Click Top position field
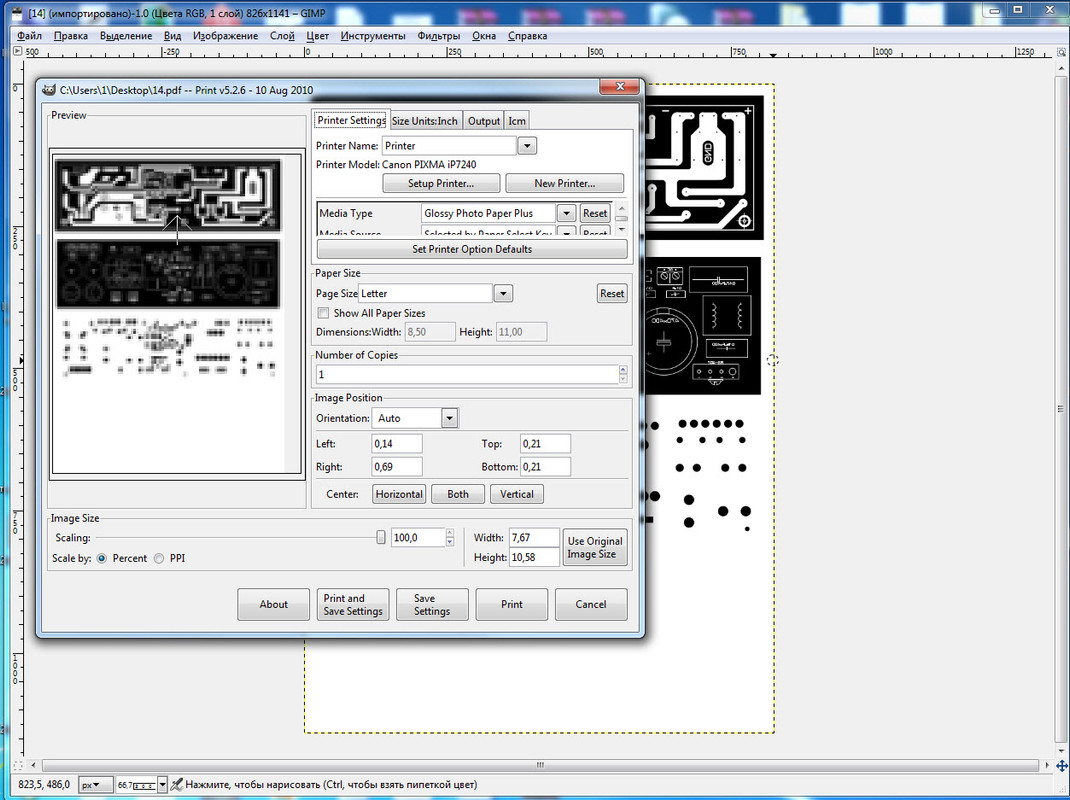 tap(545, 444)
